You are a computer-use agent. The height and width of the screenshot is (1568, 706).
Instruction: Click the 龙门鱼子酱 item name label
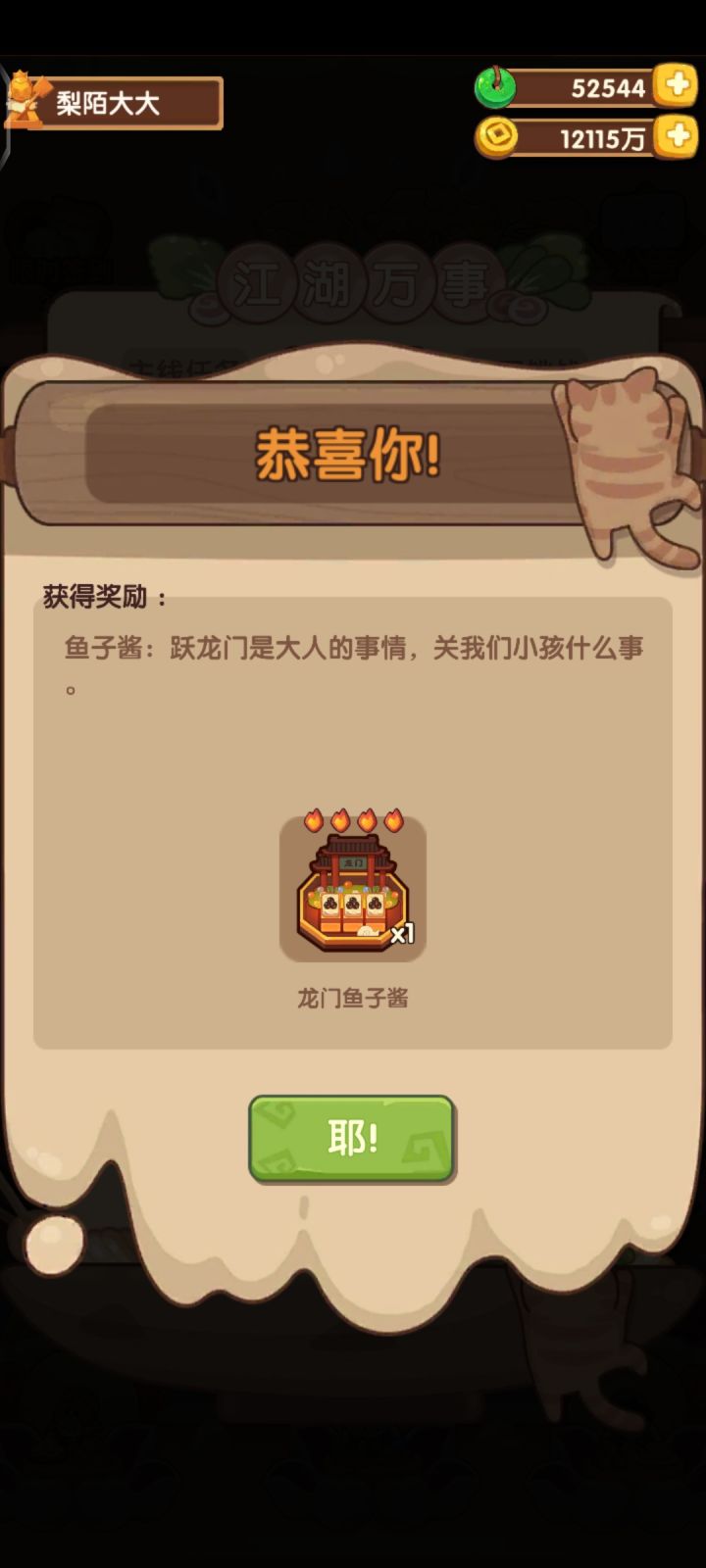click(x=353, y=998)
